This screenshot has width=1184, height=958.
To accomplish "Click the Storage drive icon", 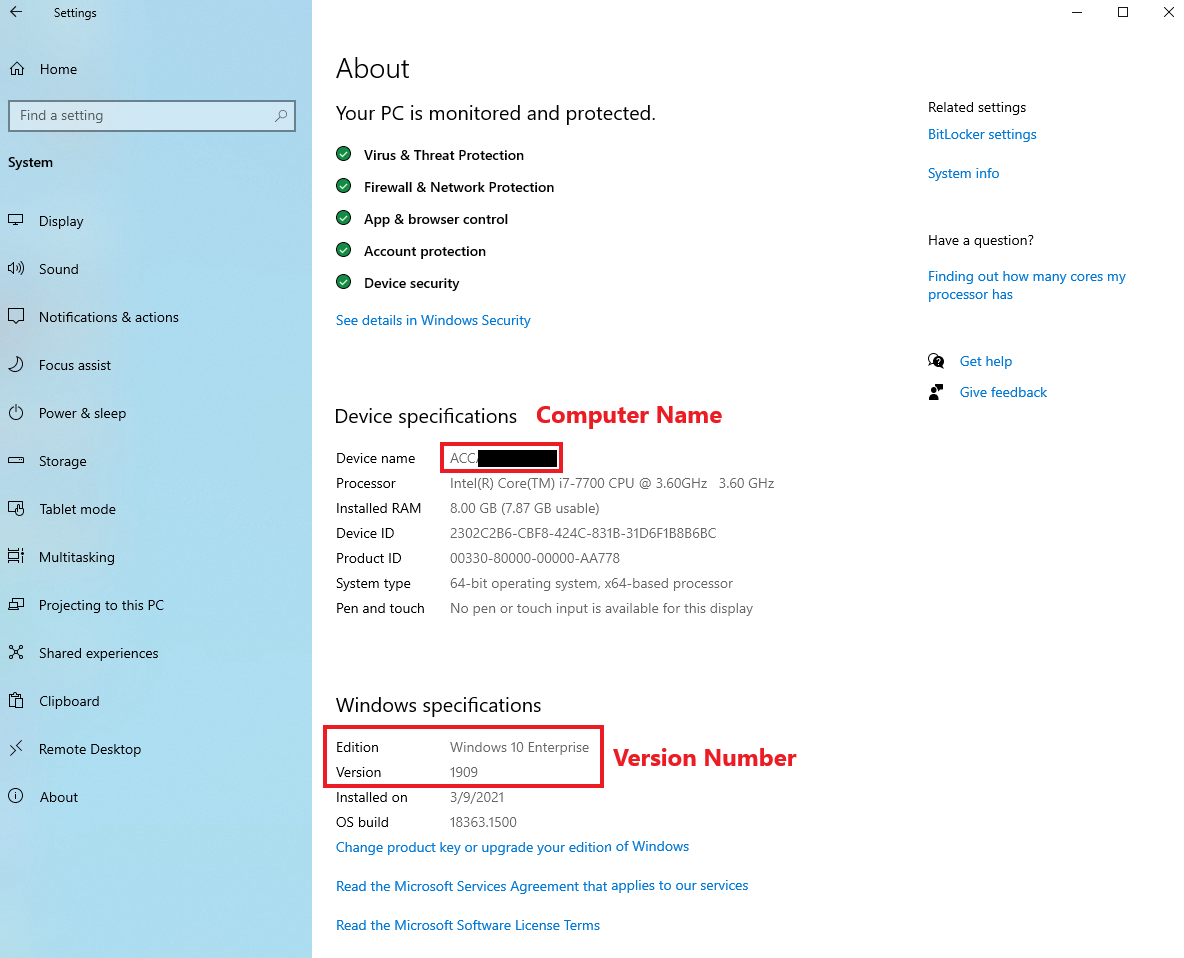I will click(16, 461).
